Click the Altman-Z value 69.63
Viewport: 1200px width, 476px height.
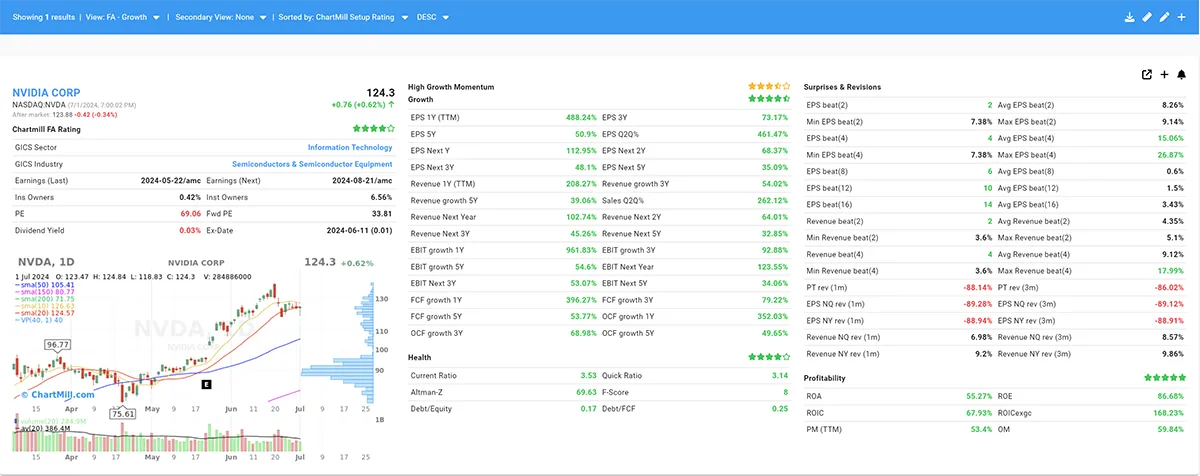586,391
